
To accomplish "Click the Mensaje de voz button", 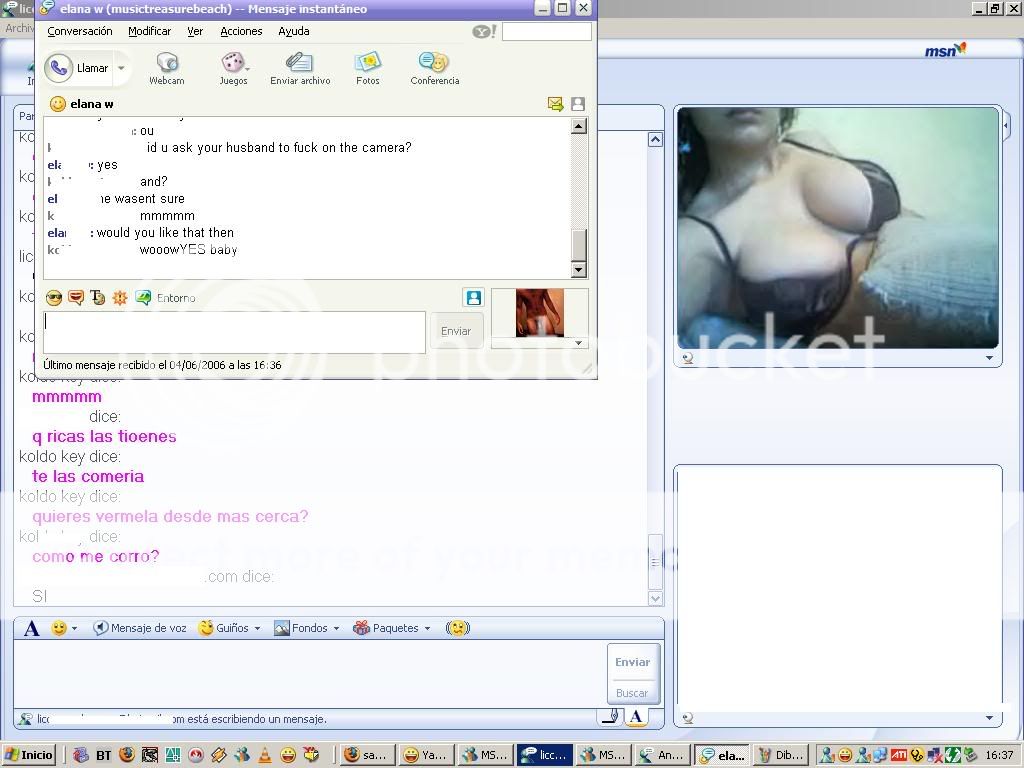I will 140,628.
